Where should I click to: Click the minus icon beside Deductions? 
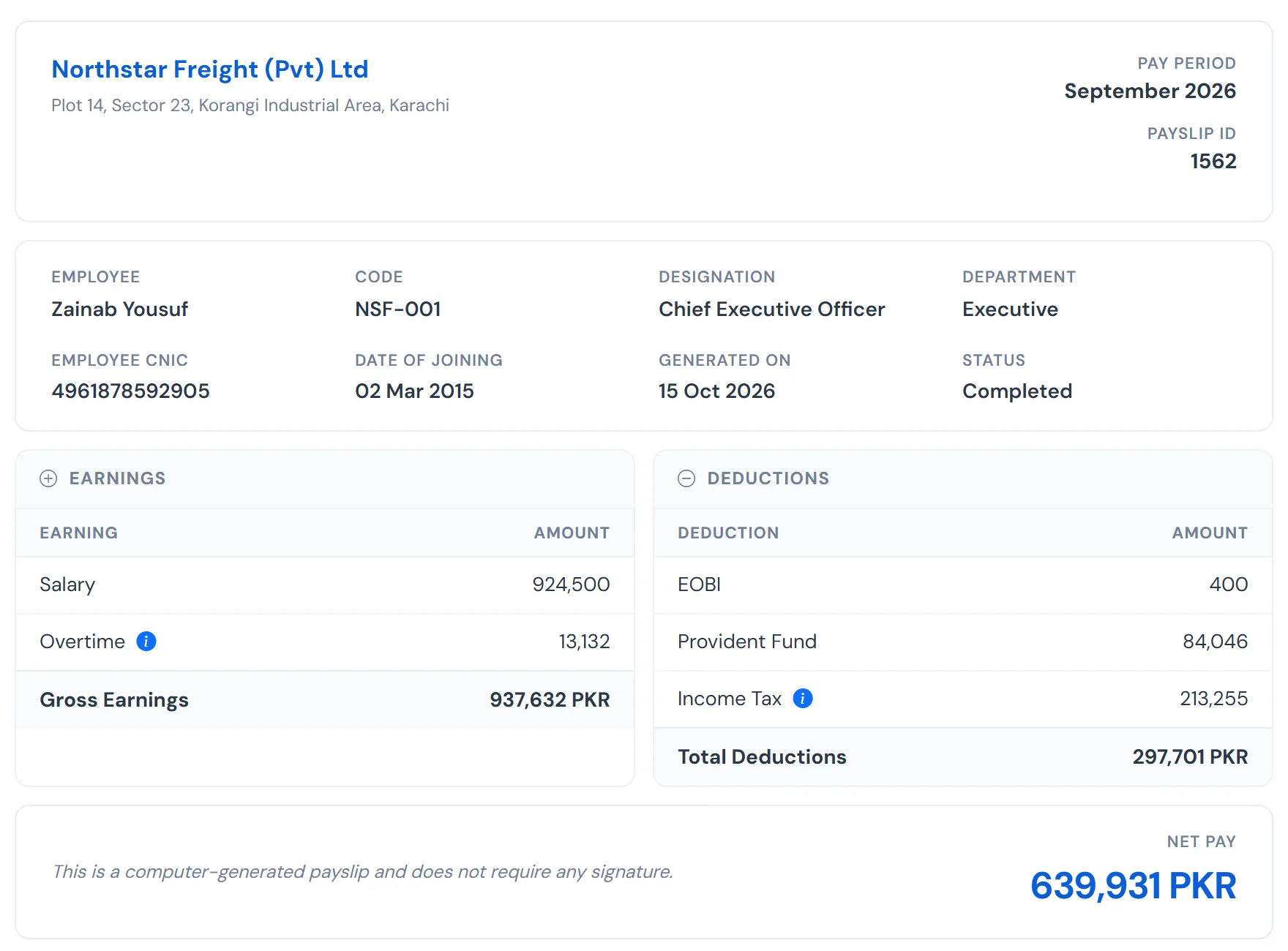tap(686, 478)
